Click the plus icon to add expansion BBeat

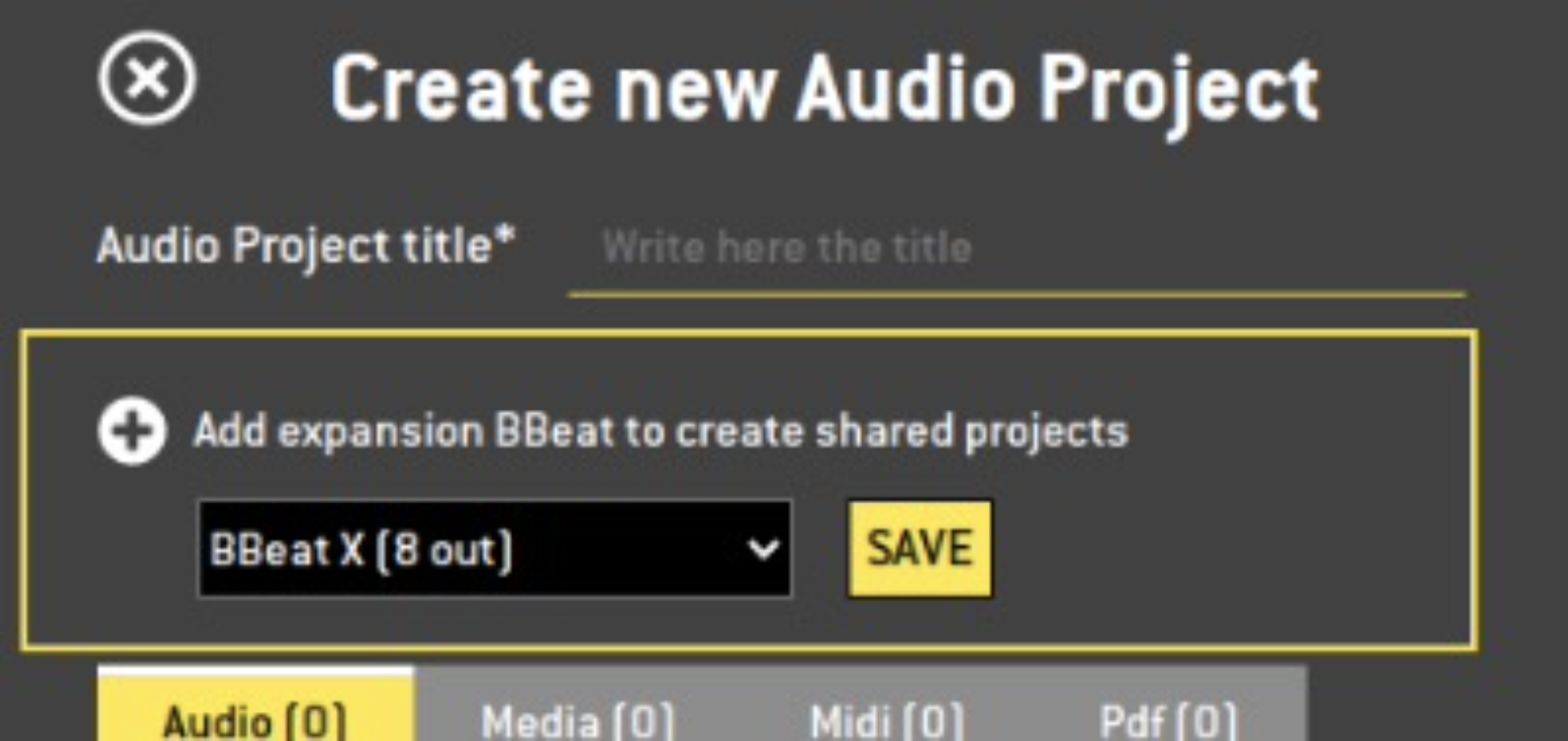133,432
